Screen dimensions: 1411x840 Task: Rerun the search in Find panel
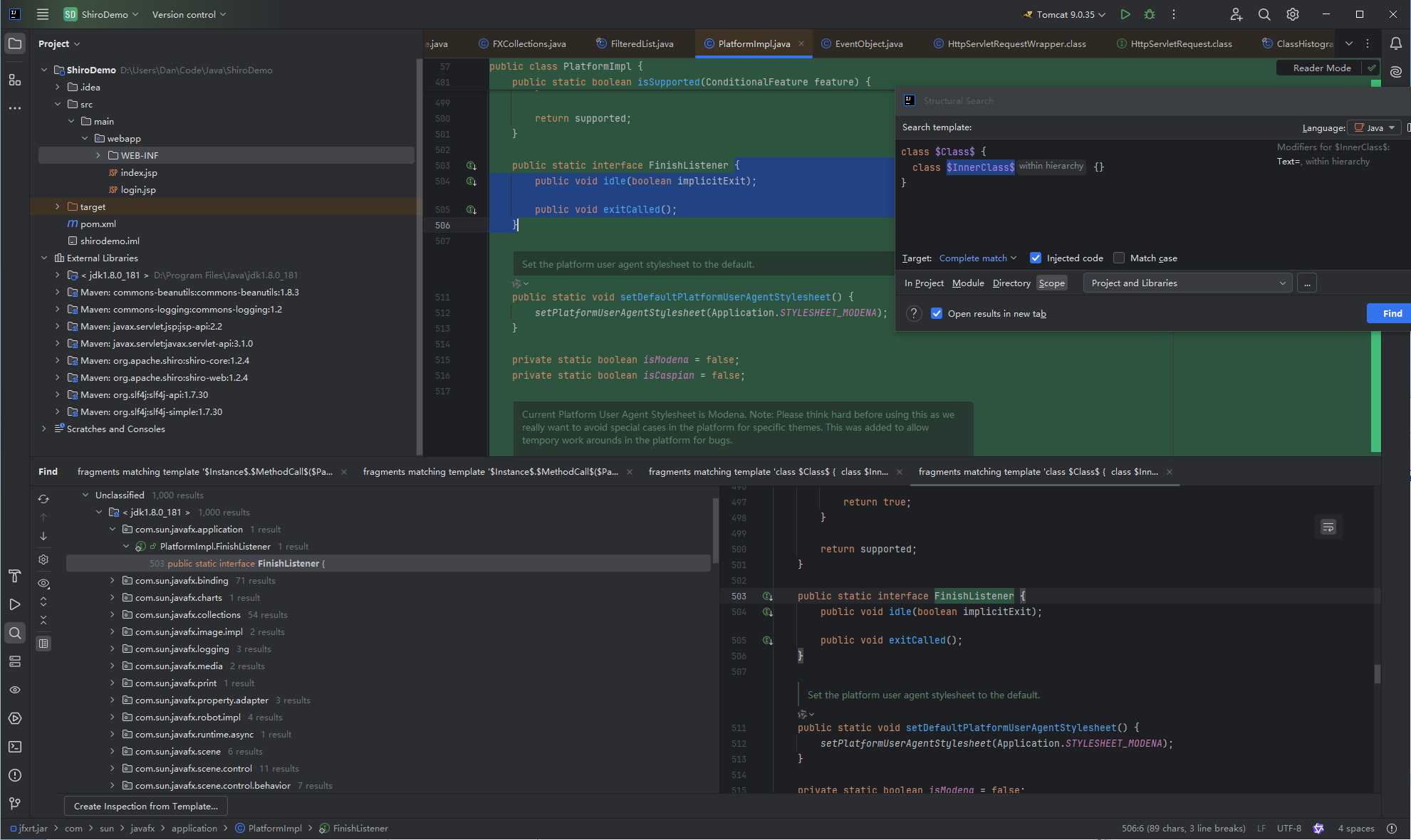43,499
